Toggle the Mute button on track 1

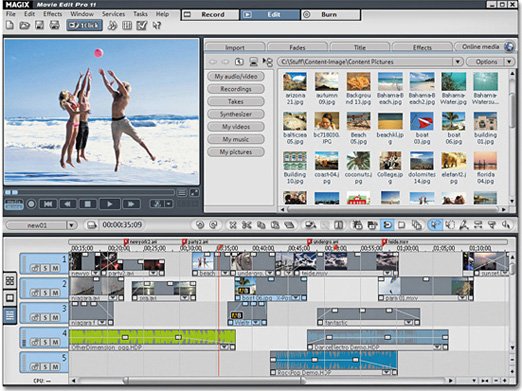tap(55, 268)
